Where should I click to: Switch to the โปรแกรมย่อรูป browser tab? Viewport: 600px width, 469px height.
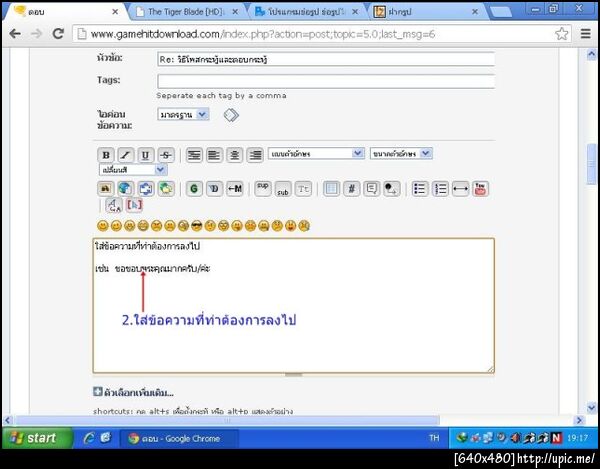pos(307,12)
